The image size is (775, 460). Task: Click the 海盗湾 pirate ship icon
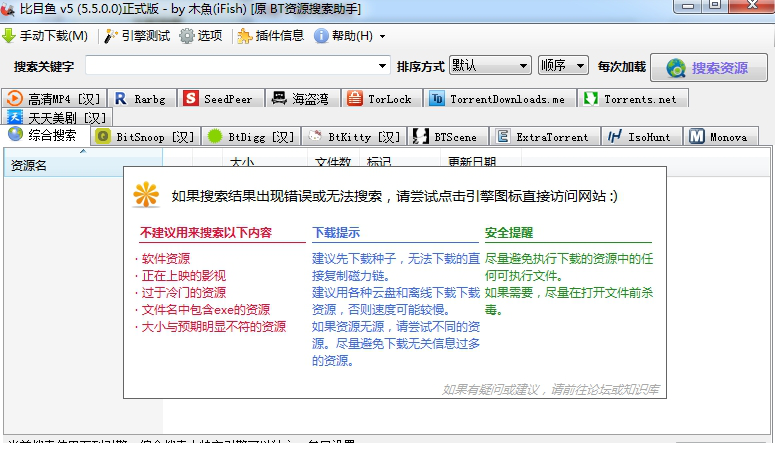pos(279,98)
